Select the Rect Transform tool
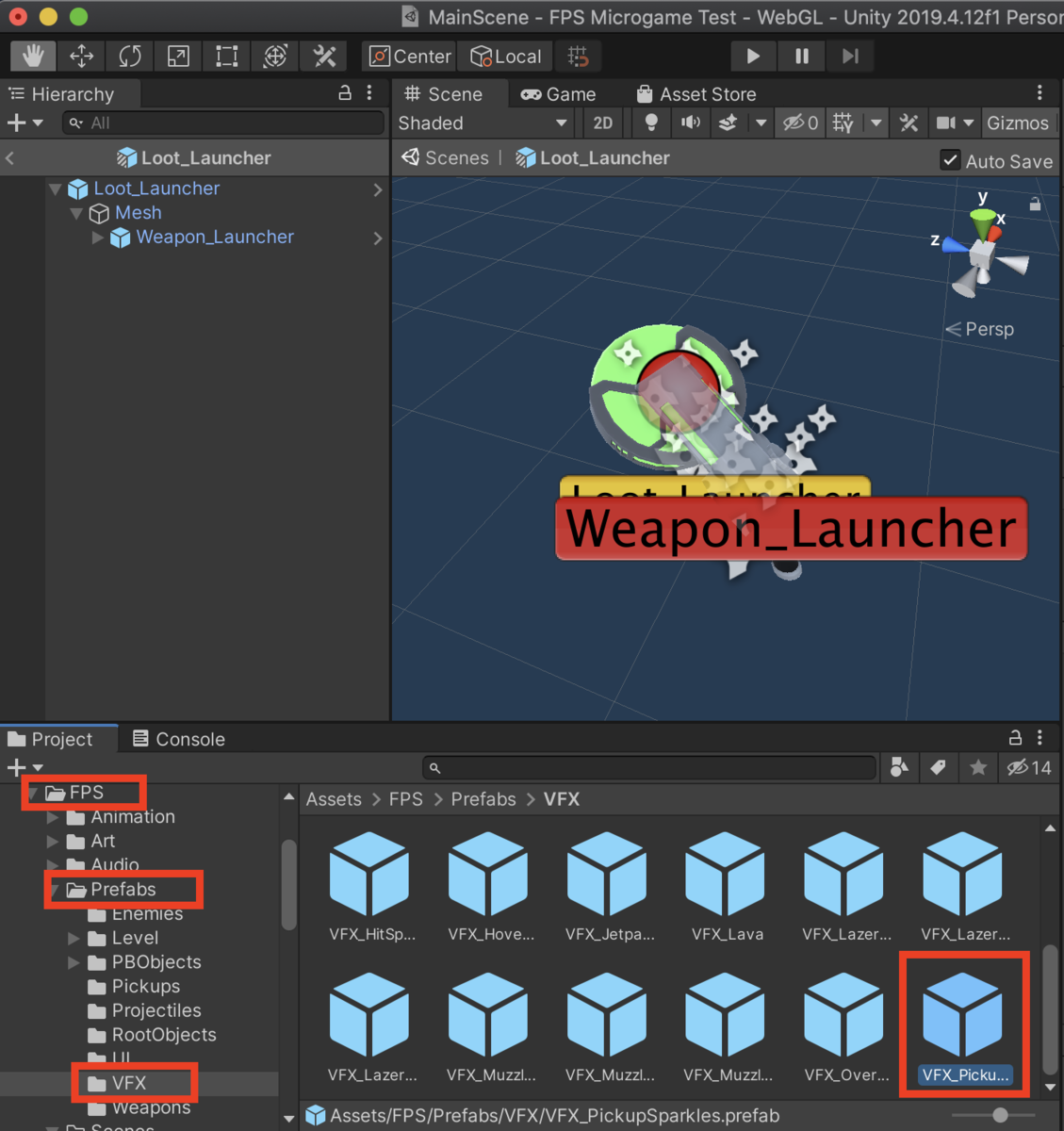1064x1131 pixels. (x=227, y=57)
